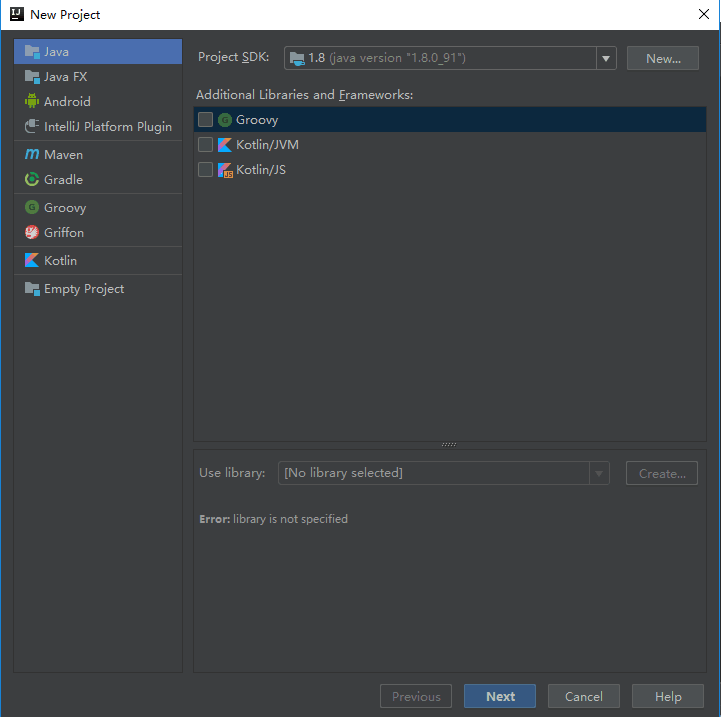721x717 pixels.
Task: Click the SDK folder icon in combo box
Action: [298, 58]
